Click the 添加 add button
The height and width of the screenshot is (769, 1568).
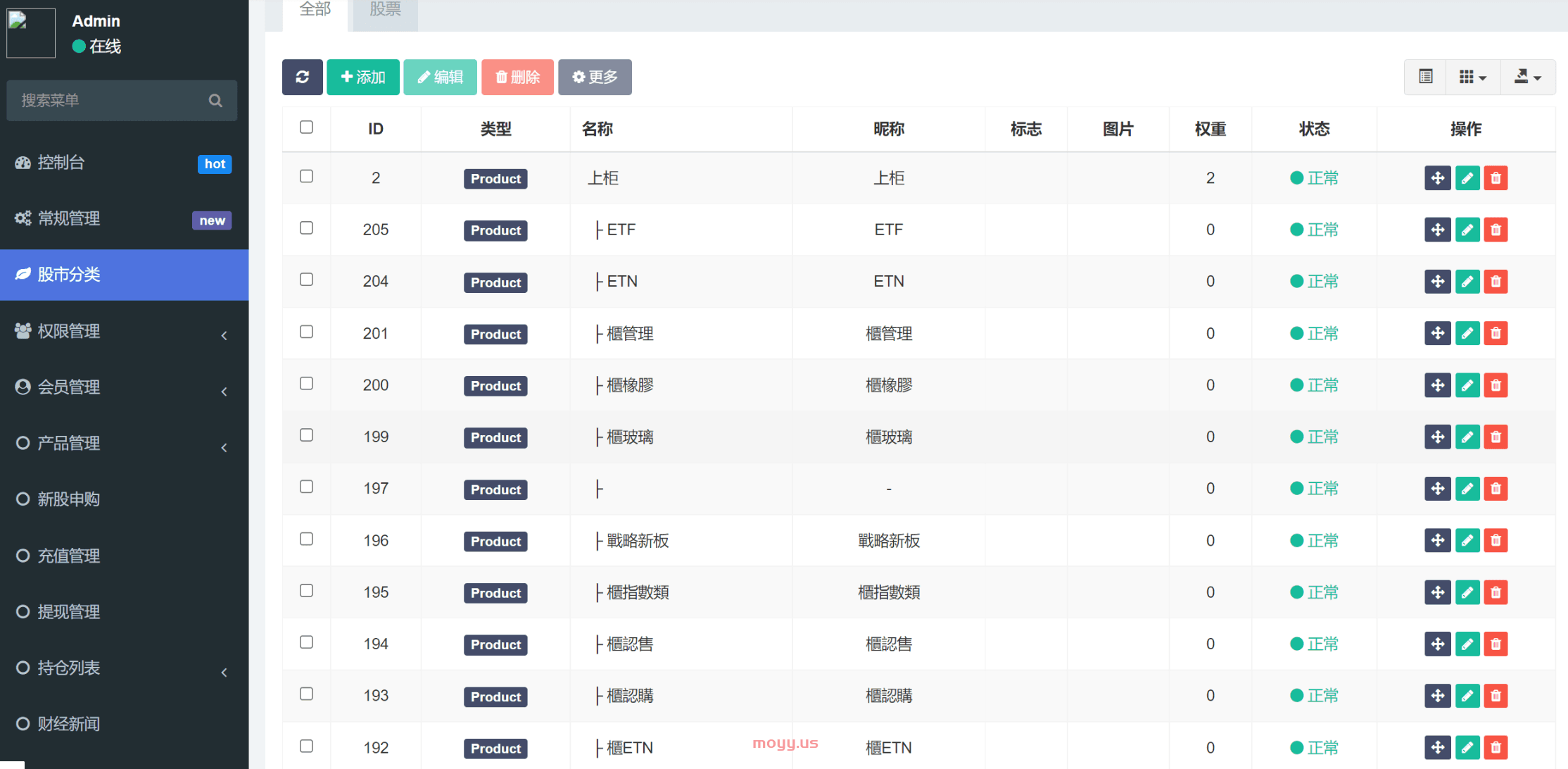(x=363, y=77)
